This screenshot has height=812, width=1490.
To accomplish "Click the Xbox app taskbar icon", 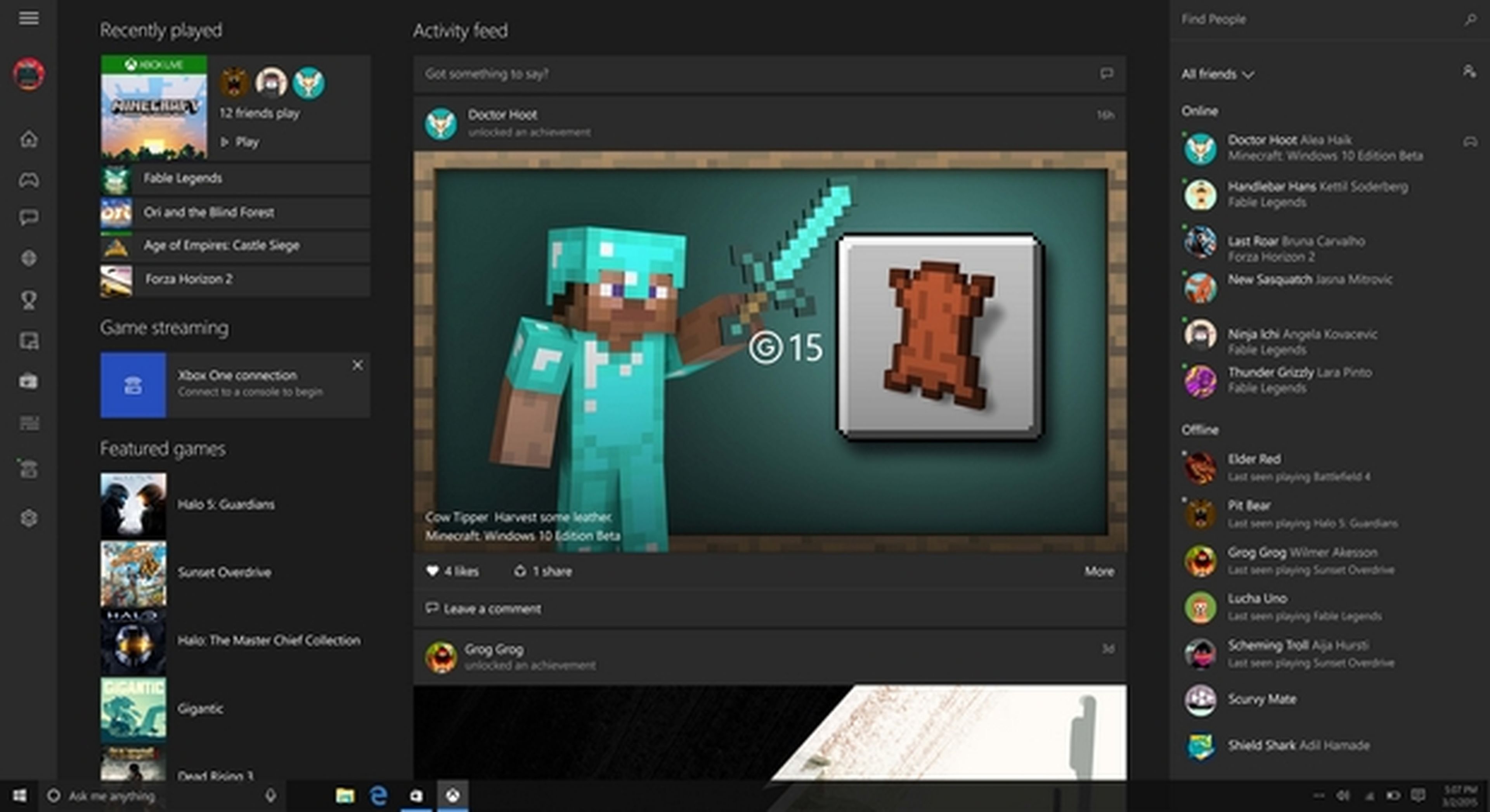I will tap(452, 796).
